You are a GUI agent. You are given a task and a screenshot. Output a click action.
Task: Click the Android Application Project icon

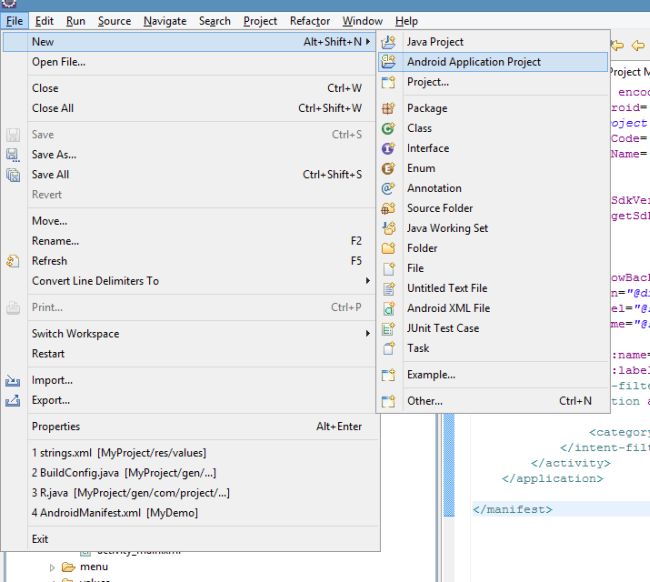[388, 62]
